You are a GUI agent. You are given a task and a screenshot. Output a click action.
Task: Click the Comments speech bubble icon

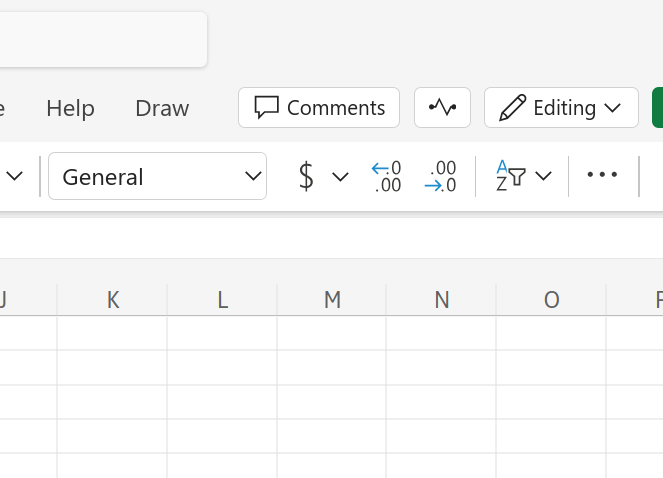[x=267, y=108]
